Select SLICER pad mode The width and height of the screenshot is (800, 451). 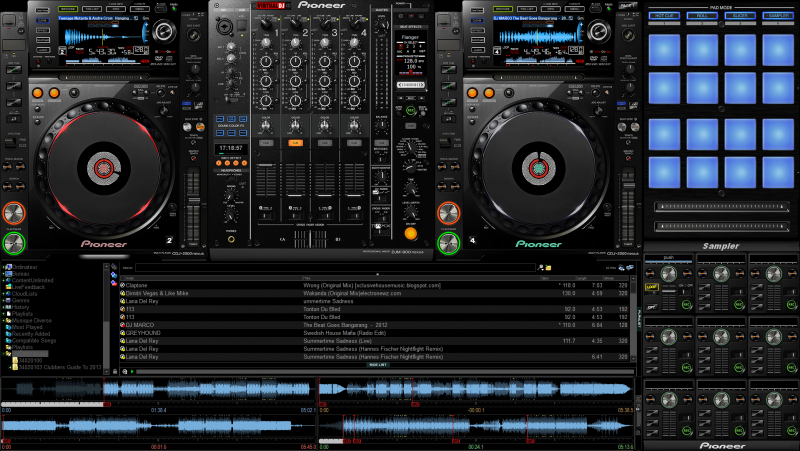pos(740,16)
